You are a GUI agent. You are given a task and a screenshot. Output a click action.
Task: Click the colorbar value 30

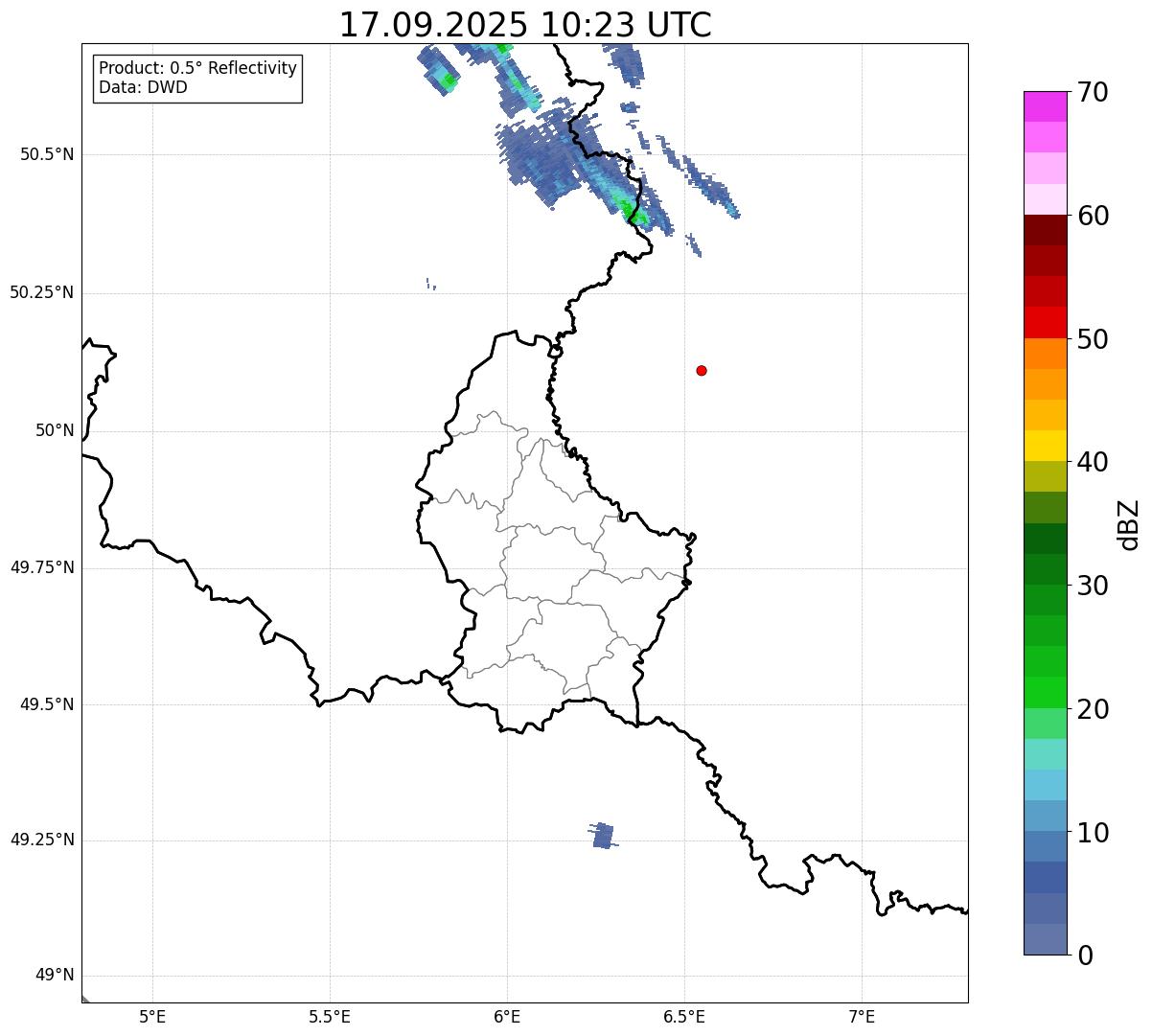click(x=1093, y=586)
